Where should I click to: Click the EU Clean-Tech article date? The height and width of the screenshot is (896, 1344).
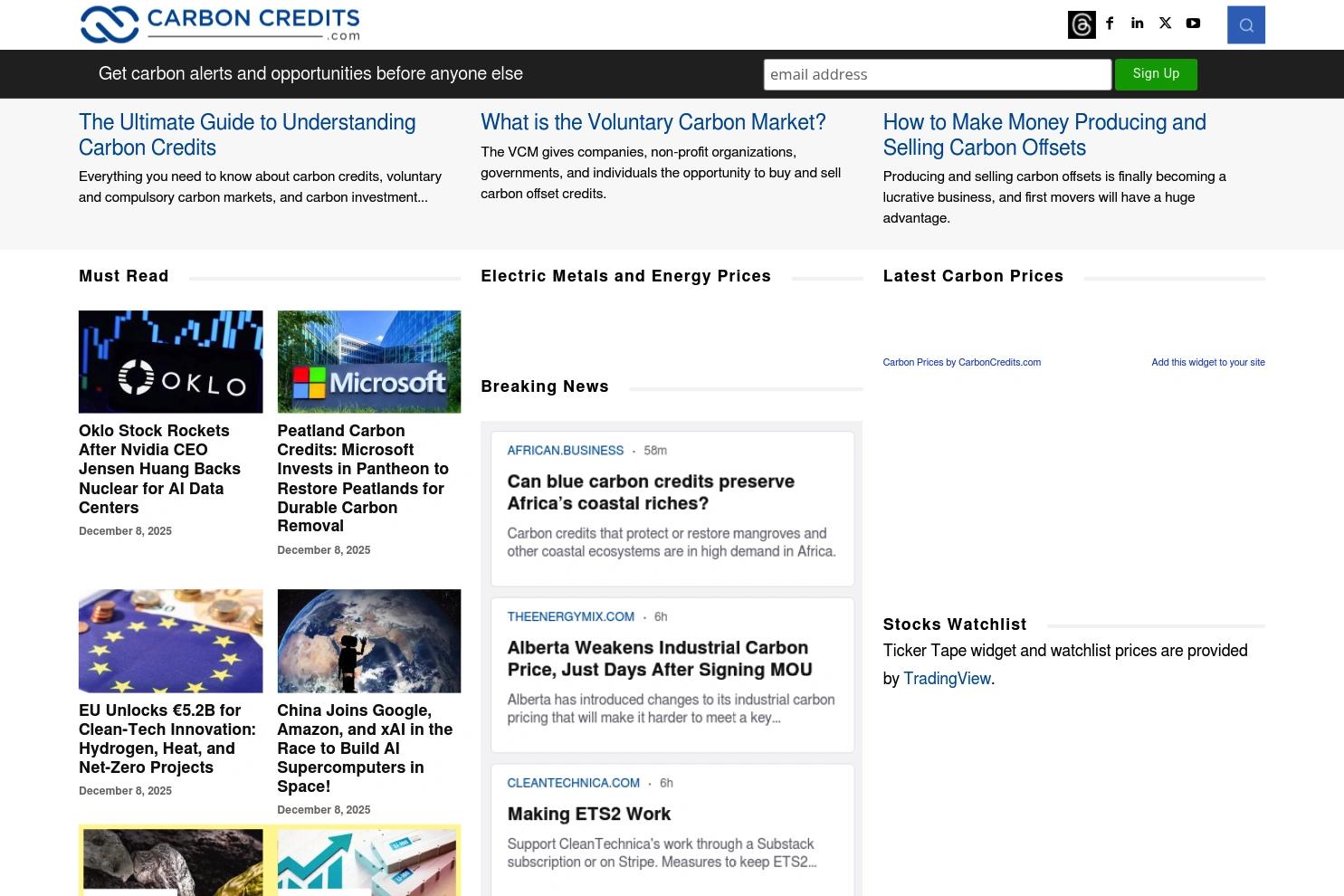125,791
